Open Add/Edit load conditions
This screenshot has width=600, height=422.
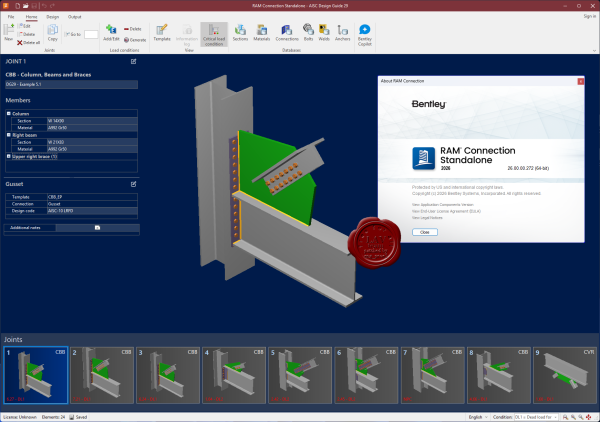coord(111,33)
